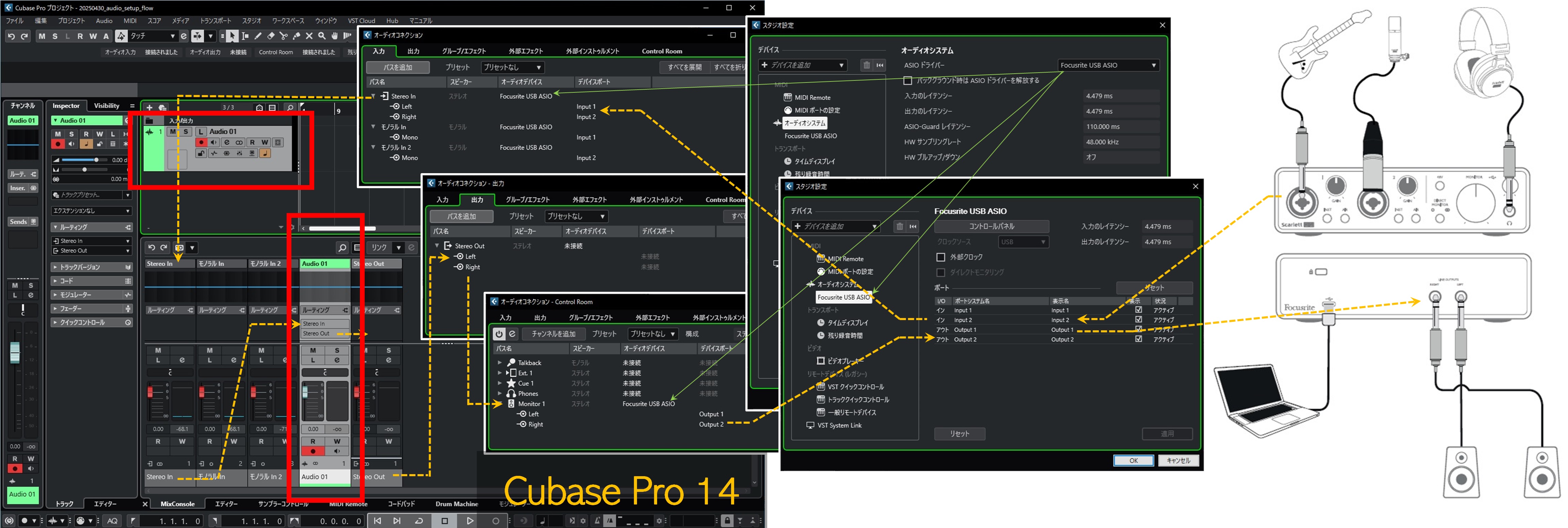Switch to 出力 tab in input connections window
Screen dimensions: 1568x528
[x=413, y=51]
